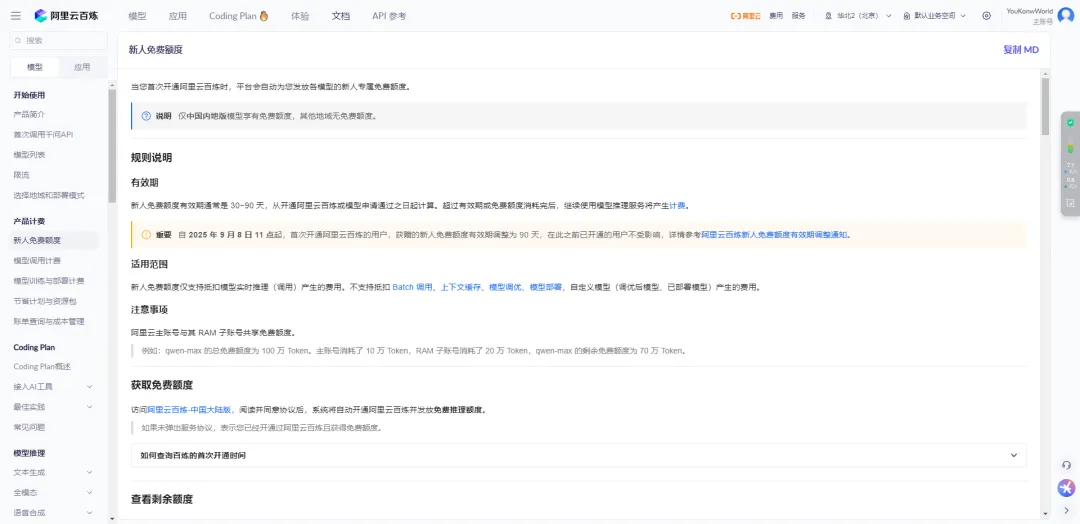Open 限流 in the sidebar

20,175
